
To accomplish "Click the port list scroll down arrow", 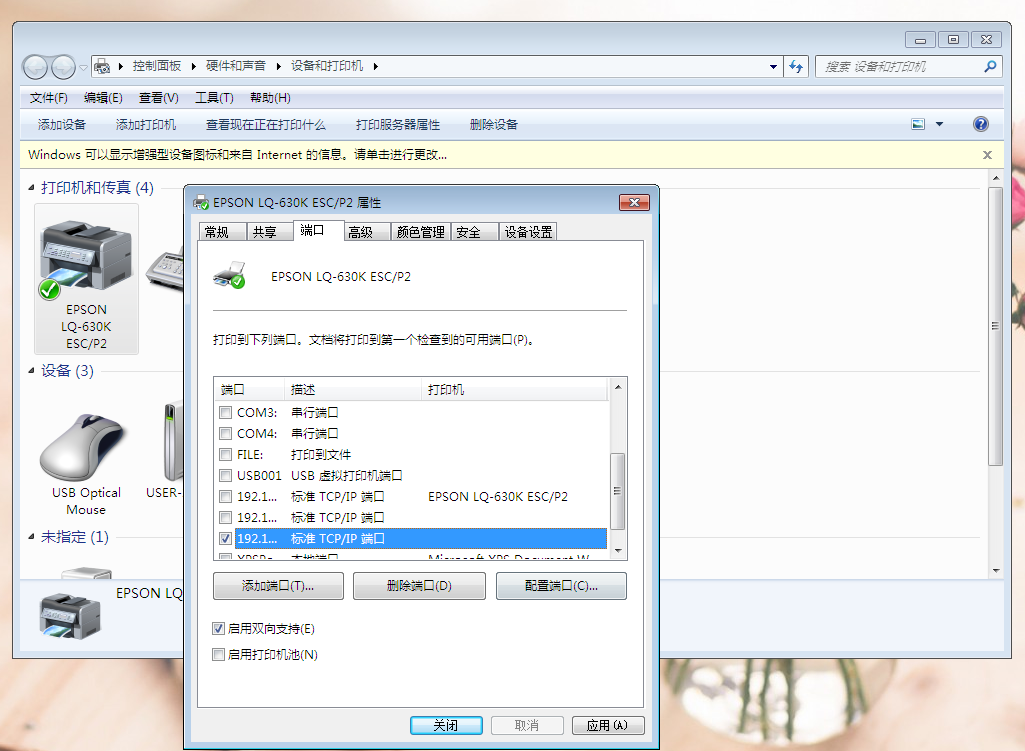I will pos(617,551).
